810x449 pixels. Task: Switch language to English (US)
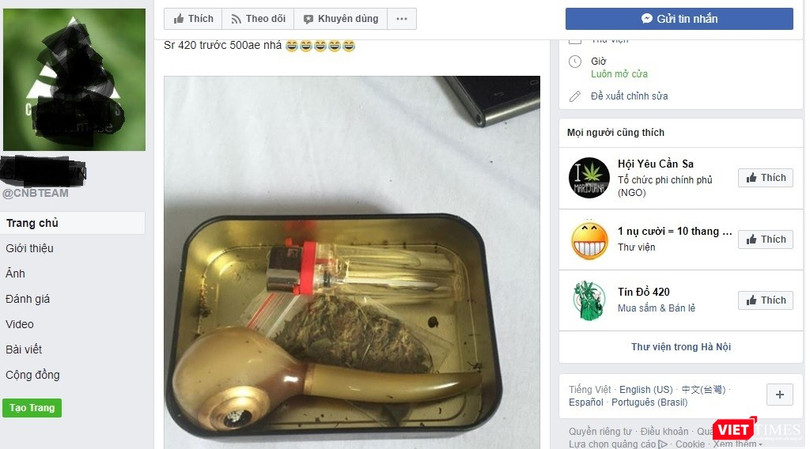click(x=646, y=390)
